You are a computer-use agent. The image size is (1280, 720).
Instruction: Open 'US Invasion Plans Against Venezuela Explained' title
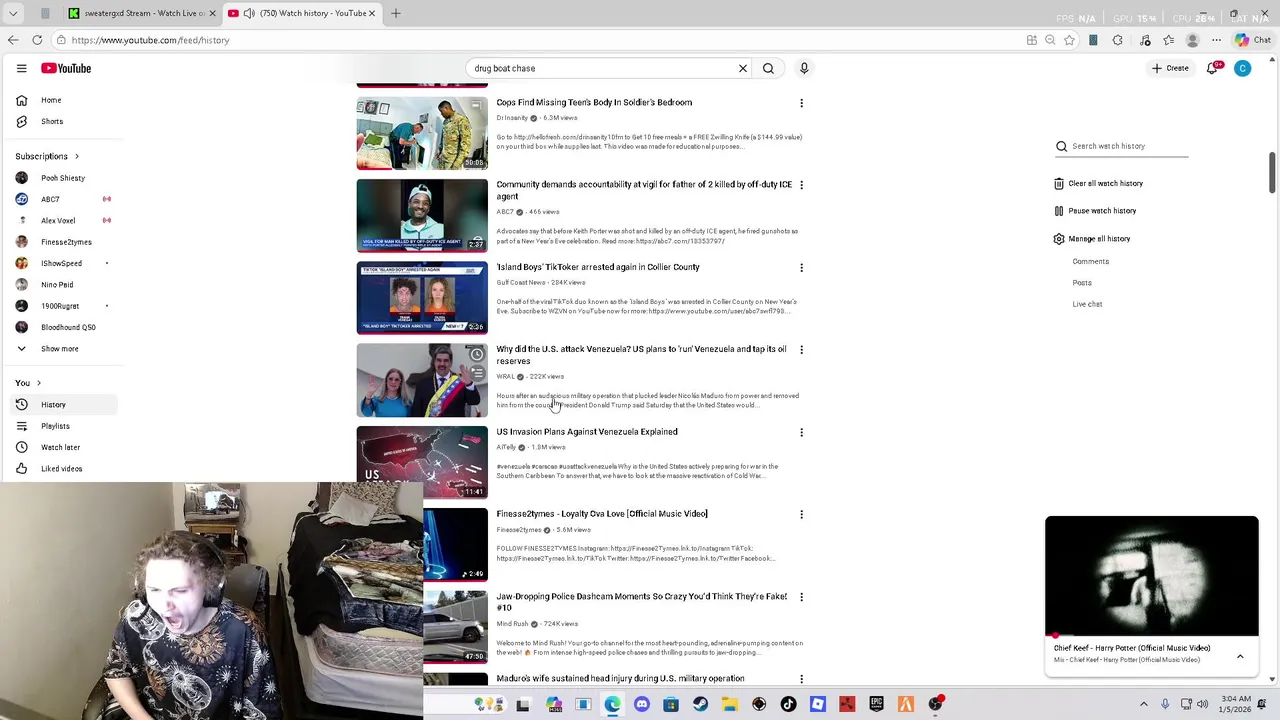click(x=587, y=432)
